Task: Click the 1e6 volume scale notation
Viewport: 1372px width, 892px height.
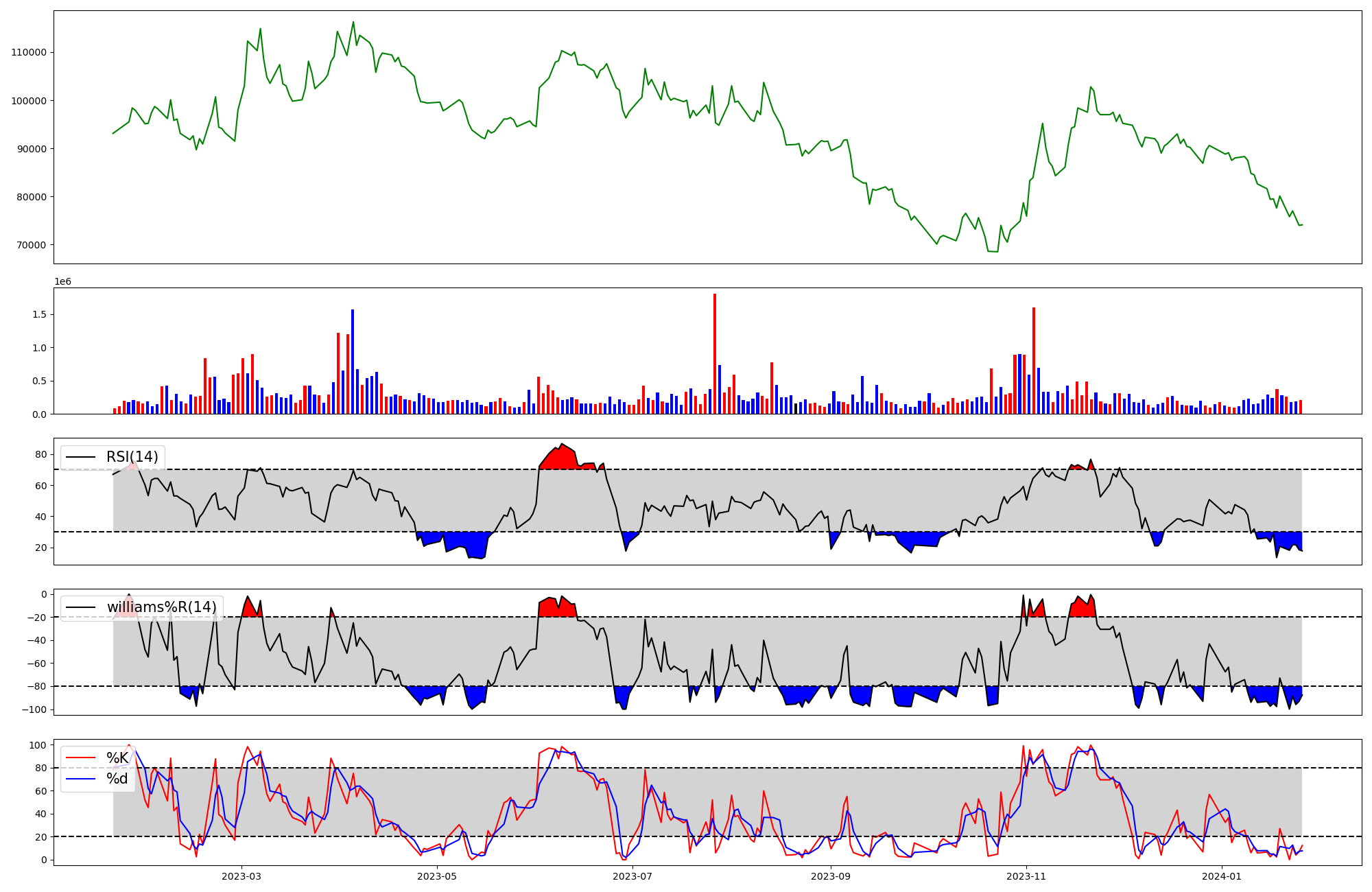Action: coord(62,282)
